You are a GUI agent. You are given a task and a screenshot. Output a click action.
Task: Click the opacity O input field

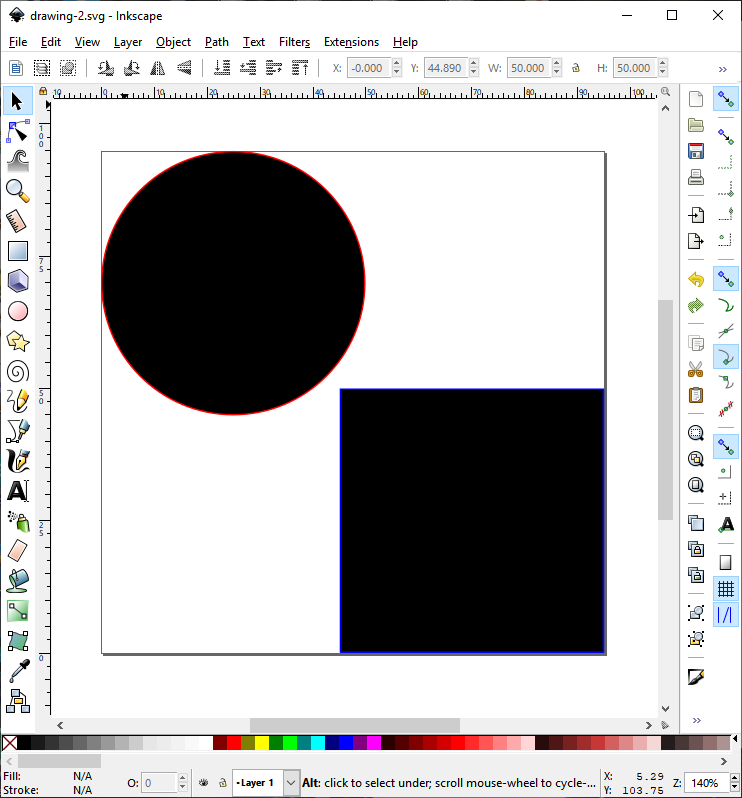click(159, 783)
